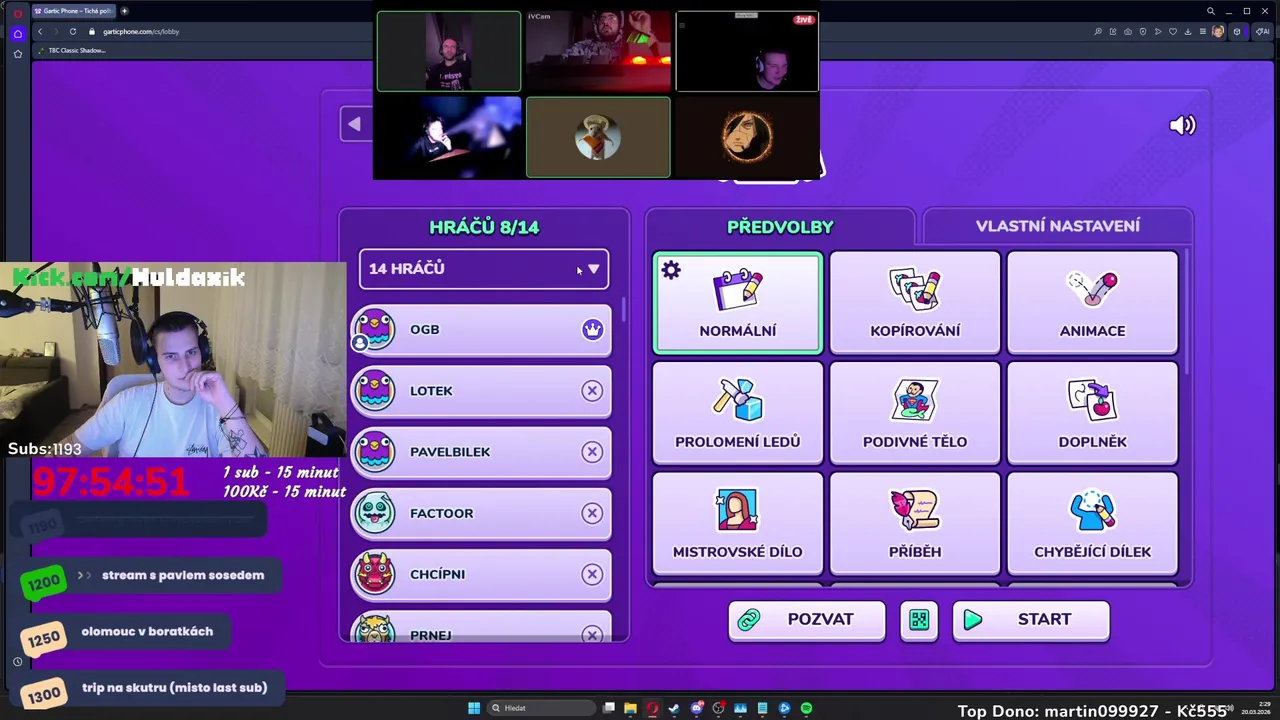Click the crown icon next to OGB
The height and width of the screenshot is (720, 1280).
592,329
